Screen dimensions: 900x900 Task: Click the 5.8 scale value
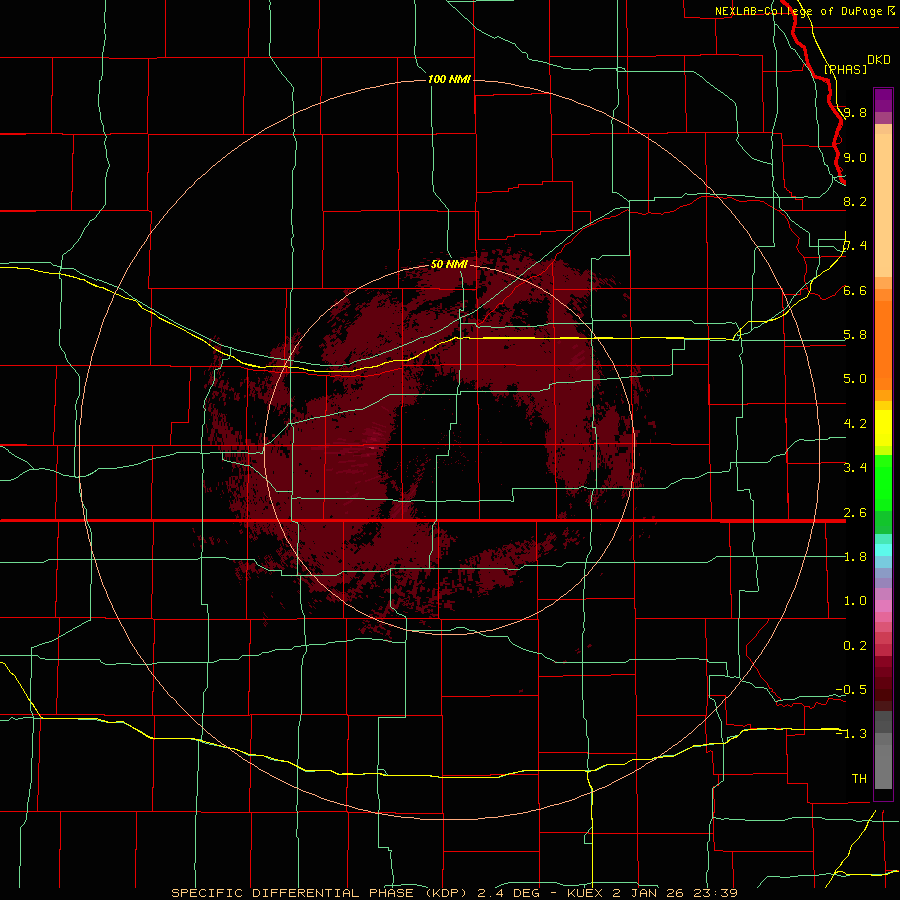(x=855, y=335)
